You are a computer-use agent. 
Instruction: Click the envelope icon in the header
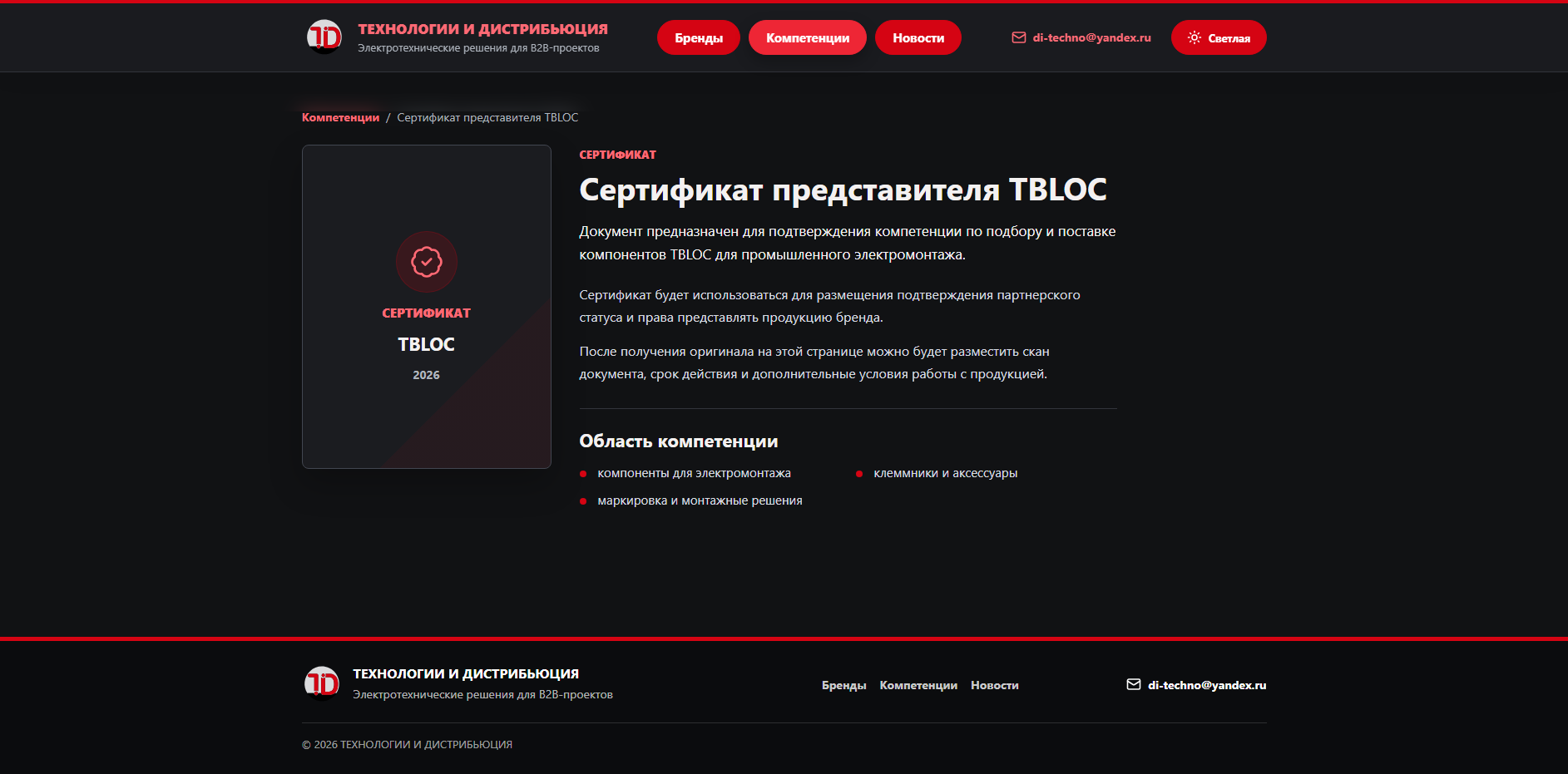pyautogui.click(x=1018, y=37)
